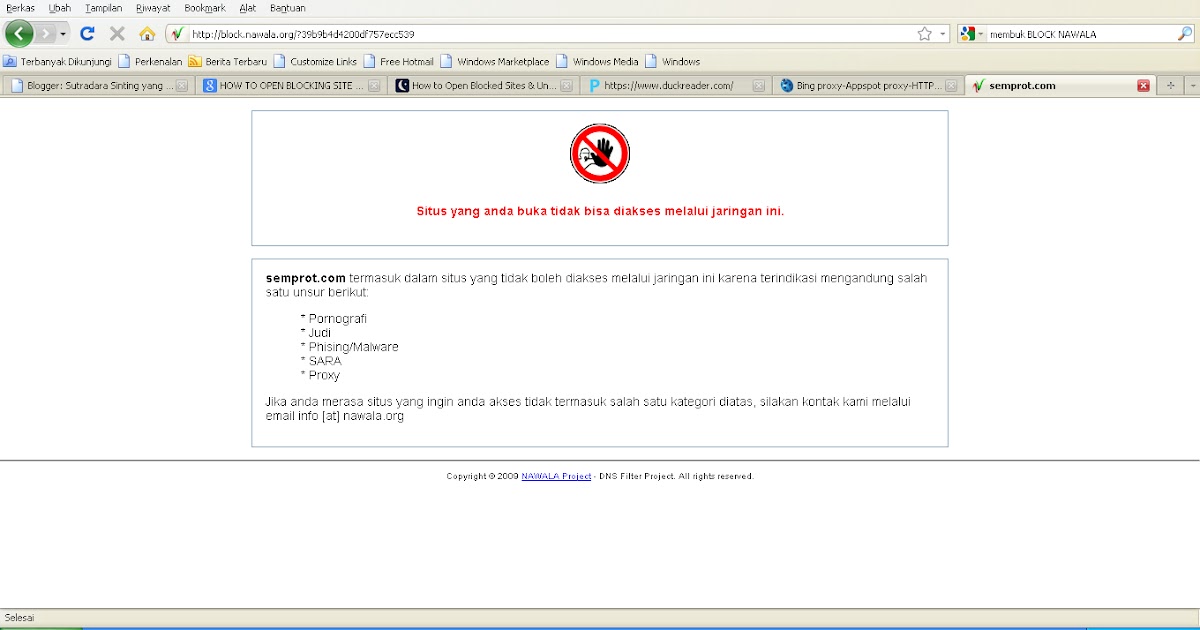Close the HOW TO OPEN BLOCKING SITE tab
The height and width of the screenshot is (630, 1200).
pyautogui.click(x=374, y=86)
